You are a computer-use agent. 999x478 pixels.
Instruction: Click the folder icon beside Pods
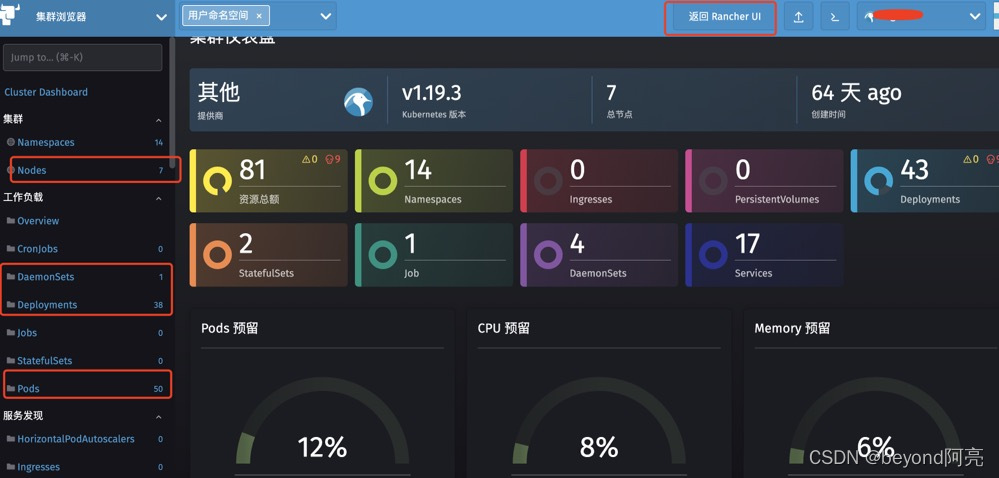10,389
